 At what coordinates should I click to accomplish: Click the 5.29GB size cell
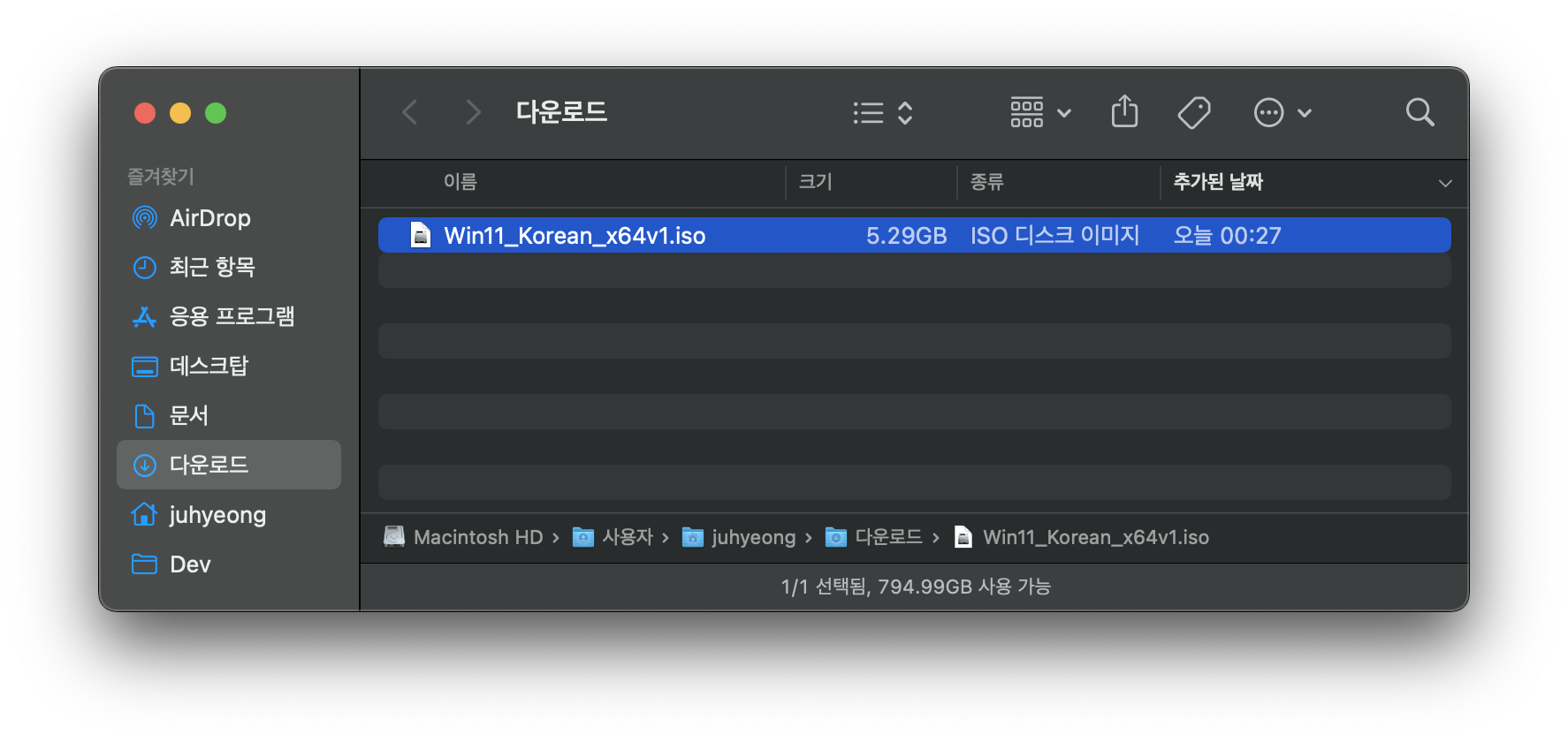(x=906, y=236)
